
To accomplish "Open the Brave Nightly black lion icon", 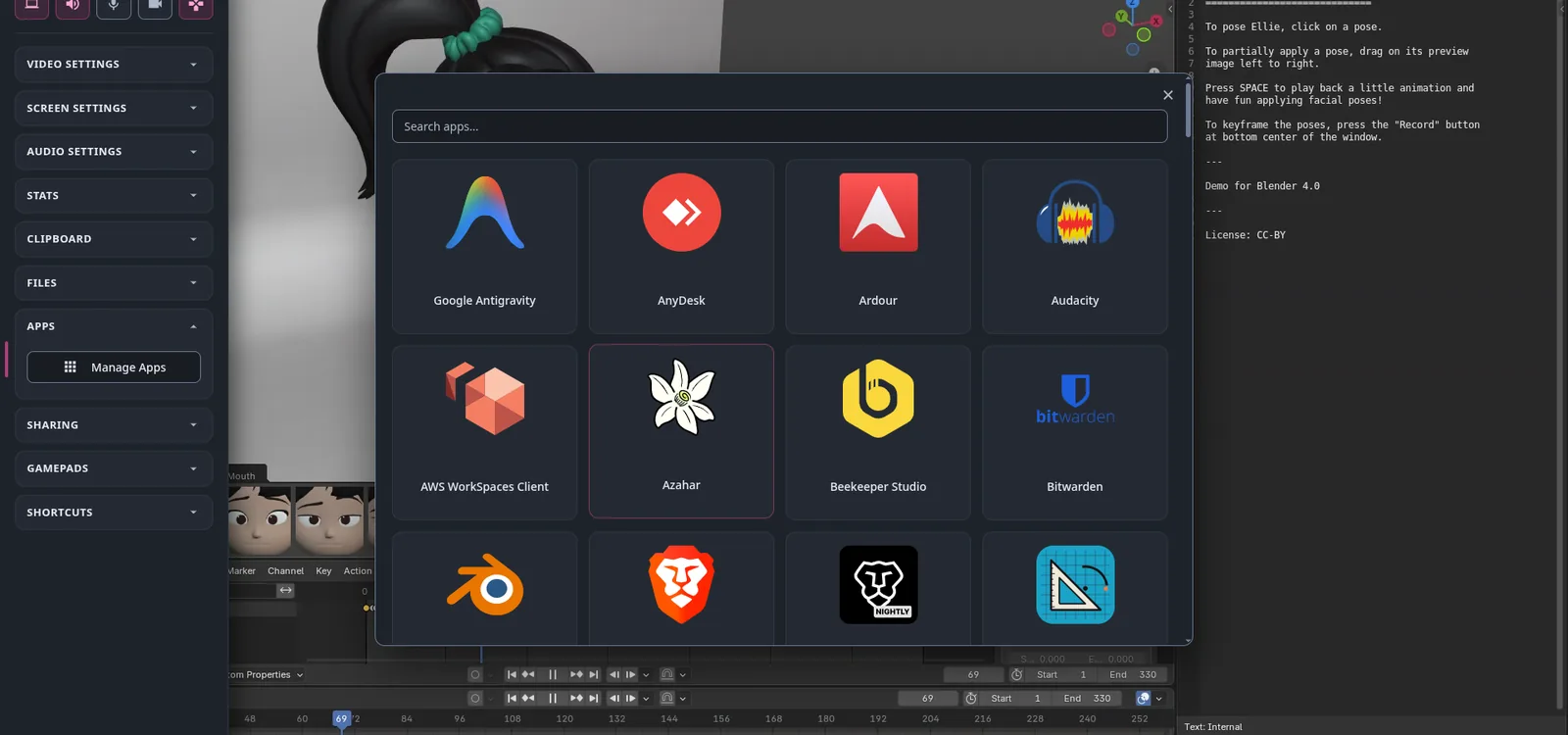I will pos(878,585).
